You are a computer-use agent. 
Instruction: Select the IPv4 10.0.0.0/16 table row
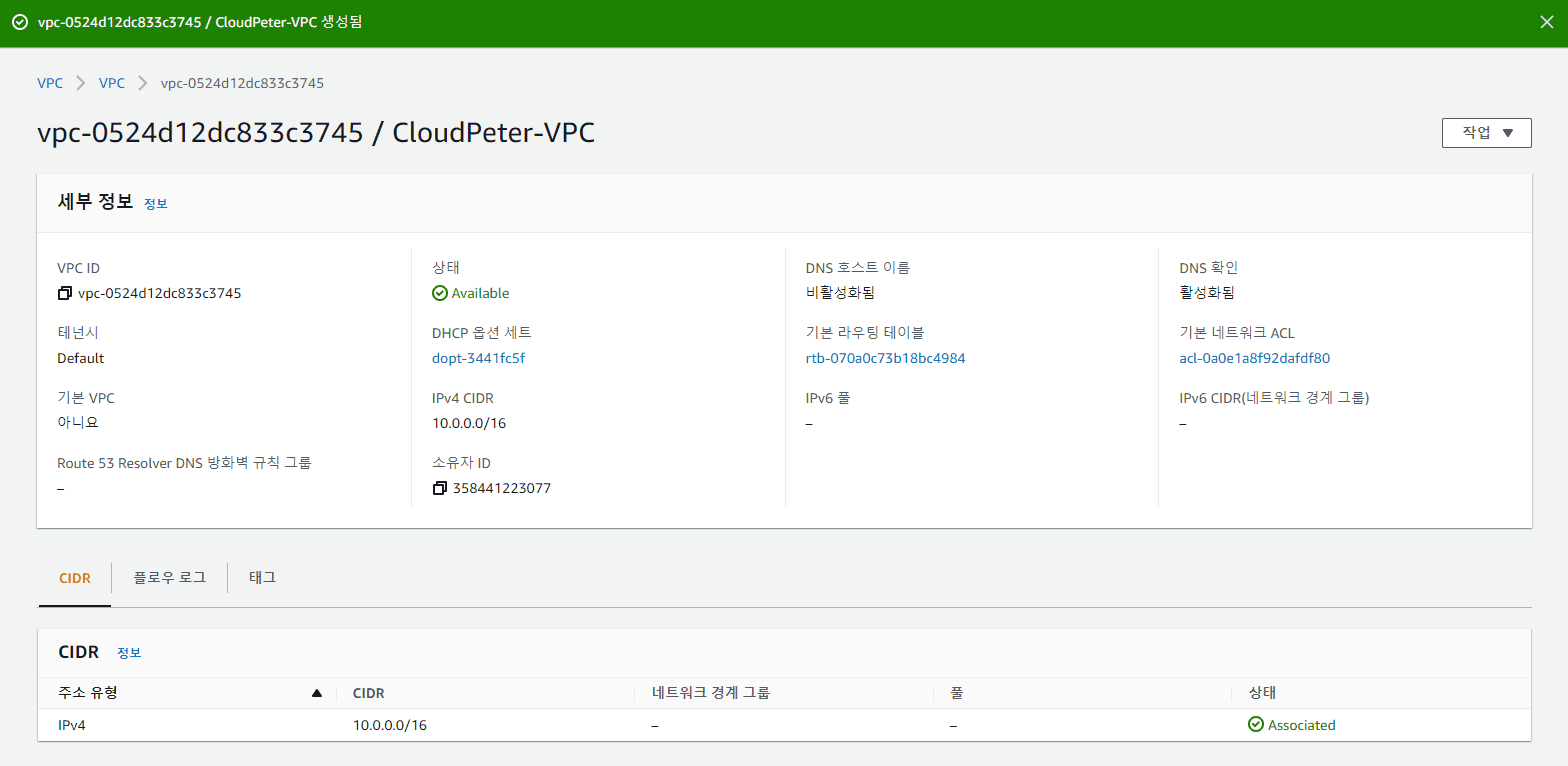point(390,725)
